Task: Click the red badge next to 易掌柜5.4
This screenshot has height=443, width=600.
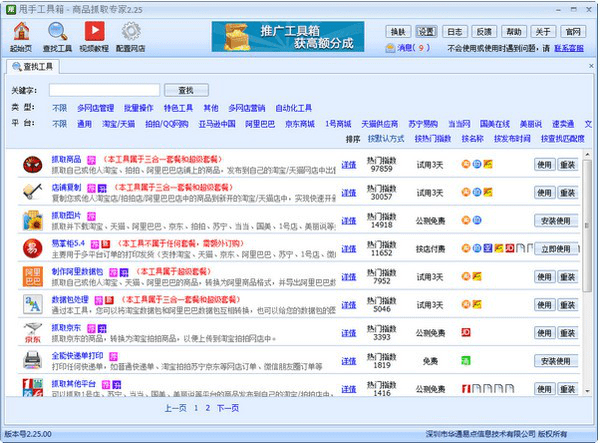Action: (x=106, y=244)
